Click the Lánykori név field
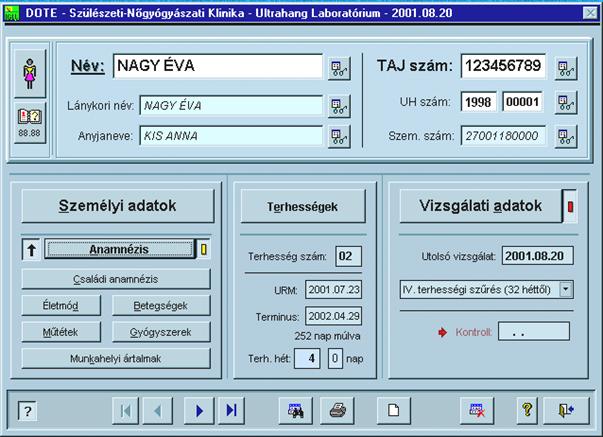603x437 pixels. pyautogui.click(x=231, y=105)
